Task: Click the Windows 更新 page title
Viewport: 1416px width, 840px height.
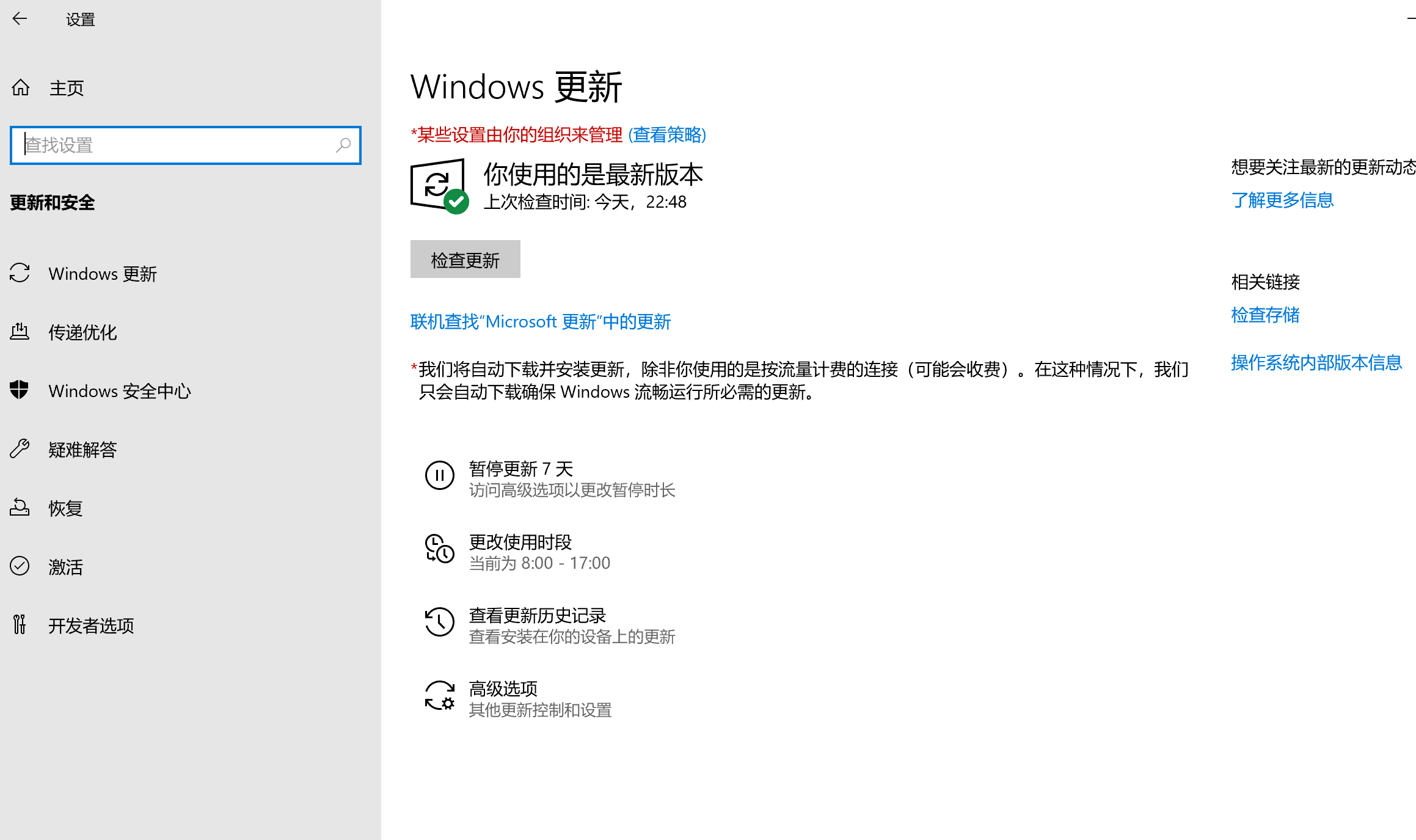Action: coord(516,87)
